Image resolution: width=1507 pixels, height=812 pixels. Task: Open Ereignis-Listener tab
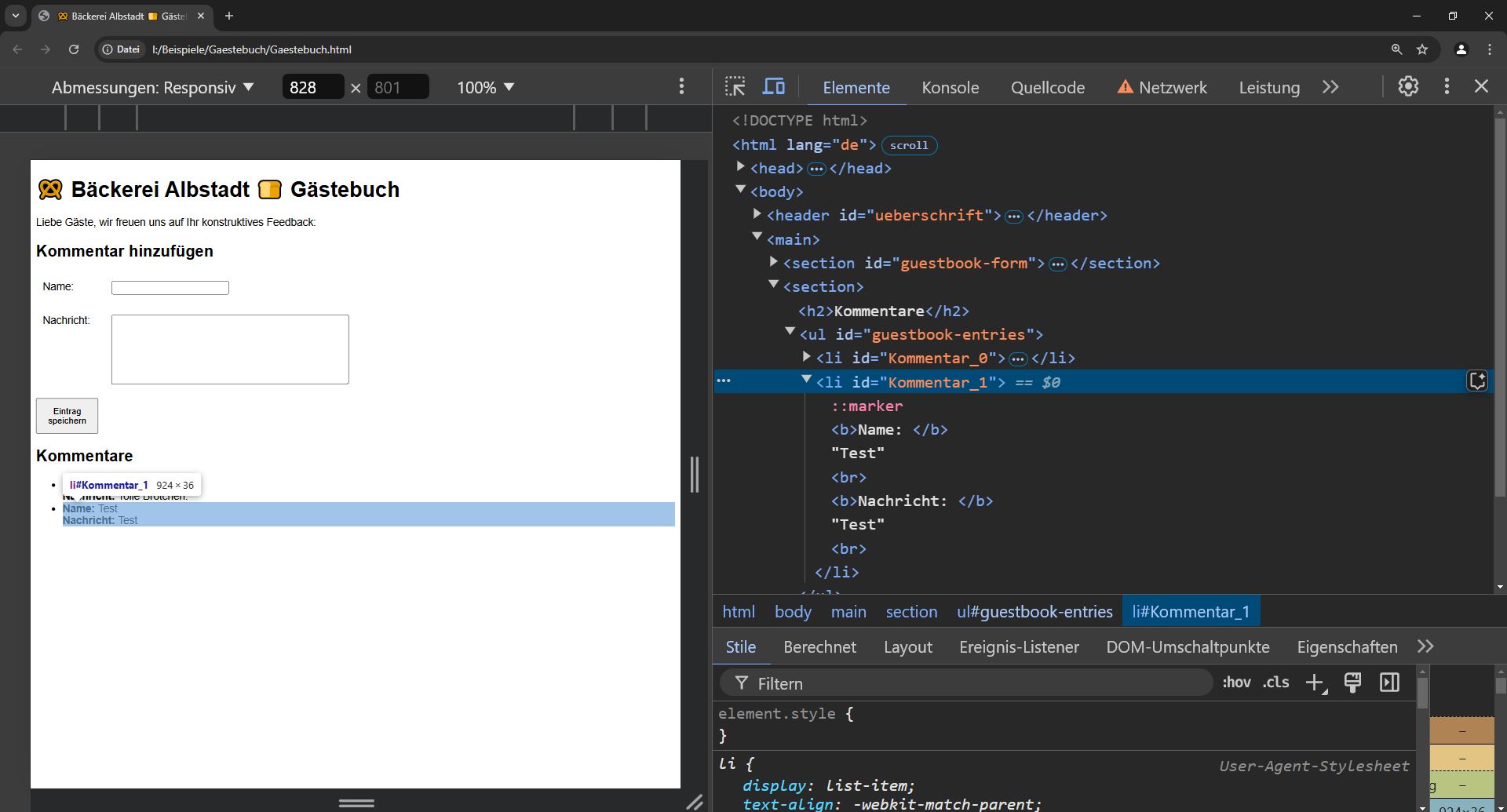point(1019,646)
